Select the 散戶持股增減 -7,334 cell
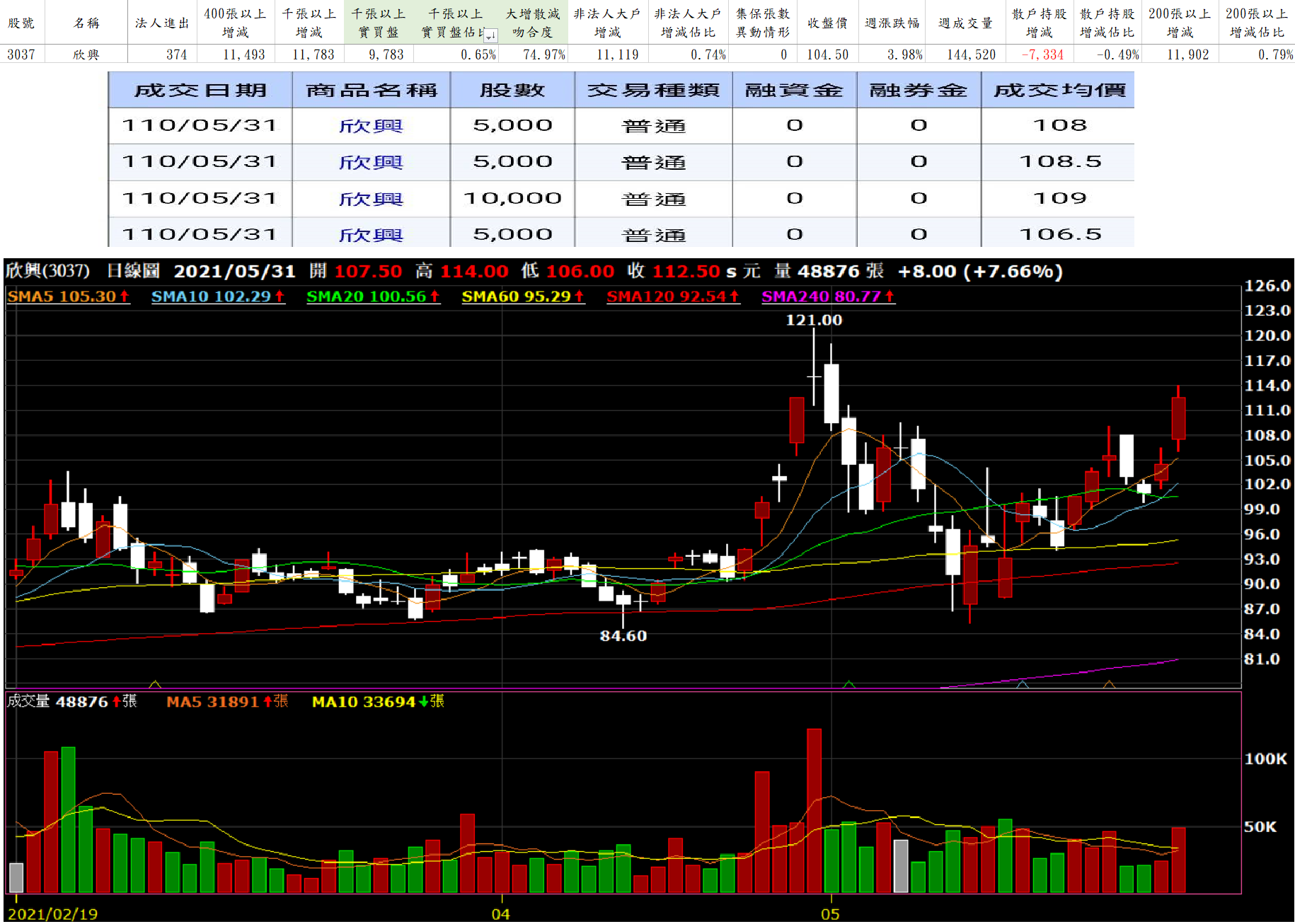This screenshot has width=1295, height=924. [1039, 54]
